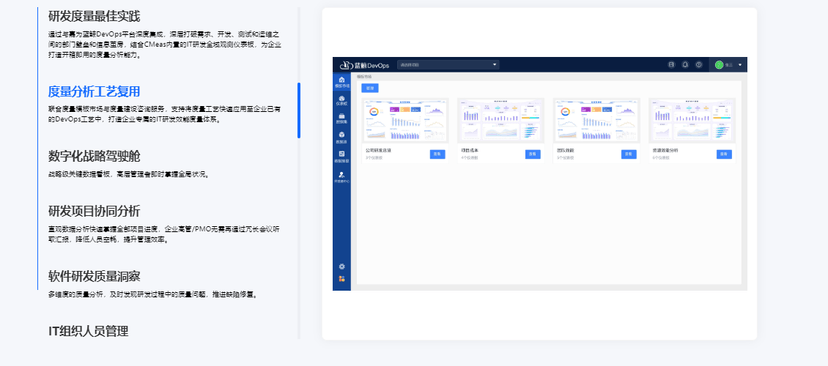Viewport: 828px width, 366px height.
Task: Open the 仪表板 dashboard sidebar icon
Action: (x=341, y=99)
